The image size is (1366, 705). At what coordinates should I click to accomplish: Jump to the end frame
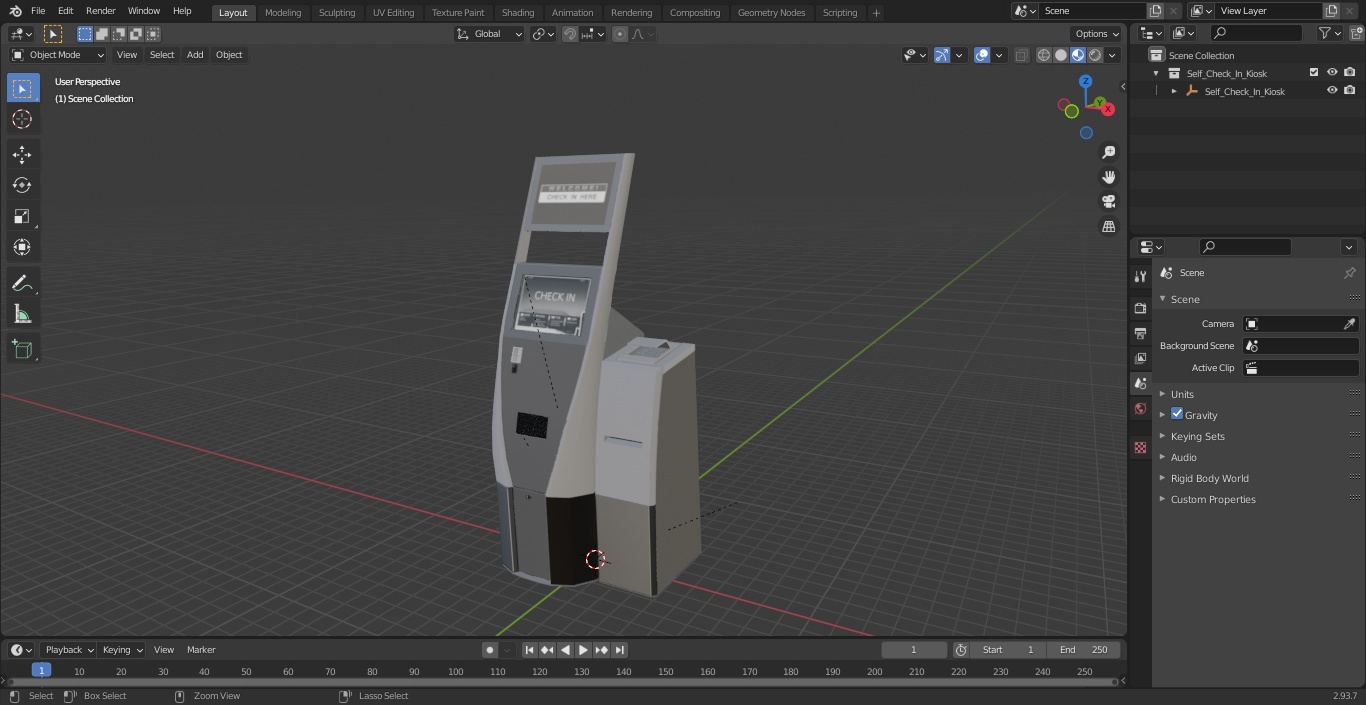(620, 650)
